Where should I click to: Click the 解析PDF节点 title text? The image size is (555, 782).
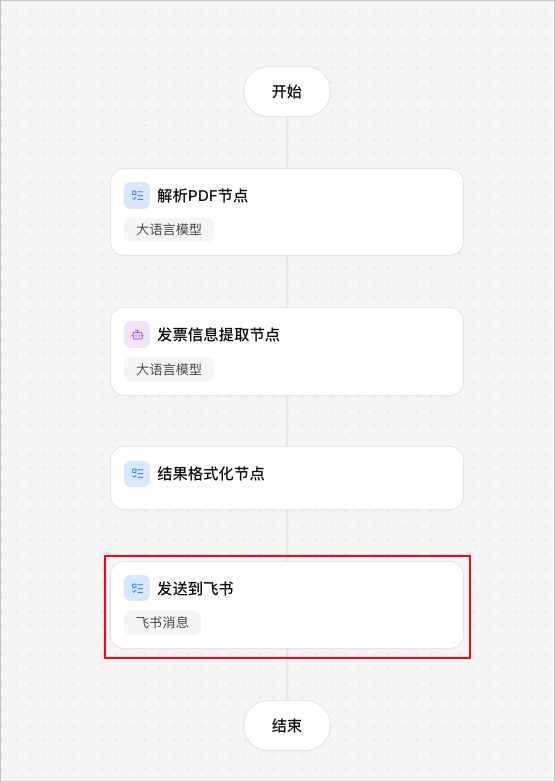click(202, 196)
